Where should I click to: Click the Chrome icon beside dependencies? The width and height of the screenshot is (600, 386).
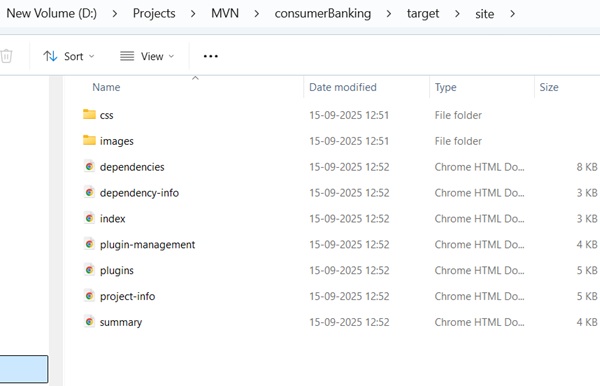pos(89,166)
